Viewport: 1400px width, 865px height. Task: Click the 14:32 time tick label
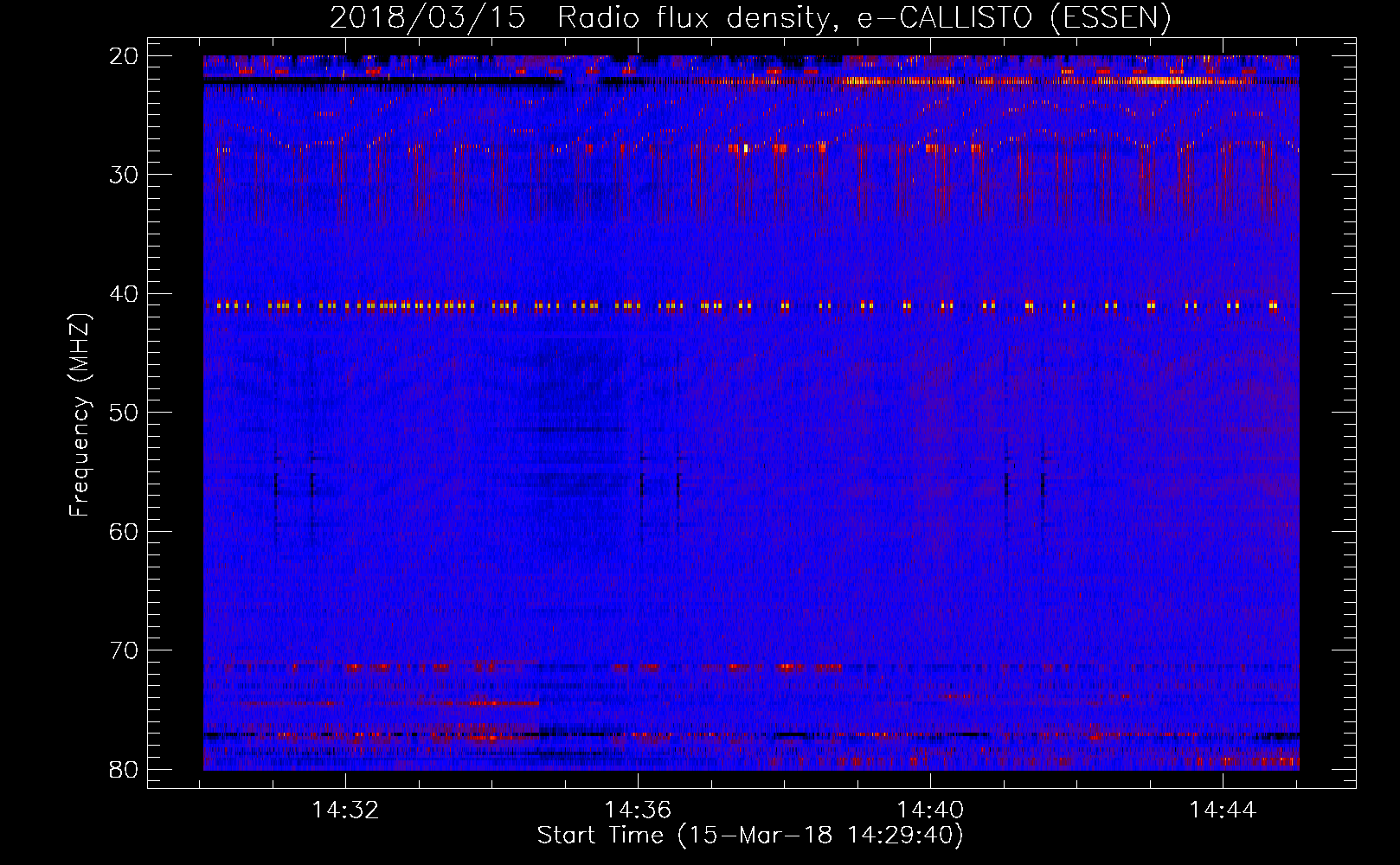[346, 811]
